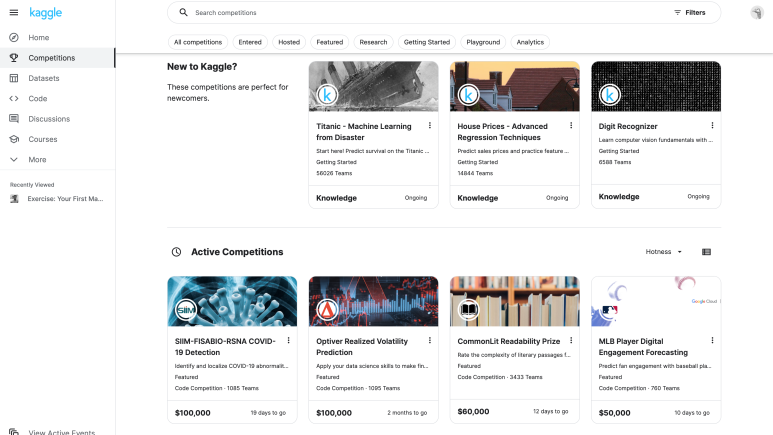This screenshot has width=773, height=435.
Task: Click the MLB logo on card
Action: pyautogui.click(x=610, y=310)
